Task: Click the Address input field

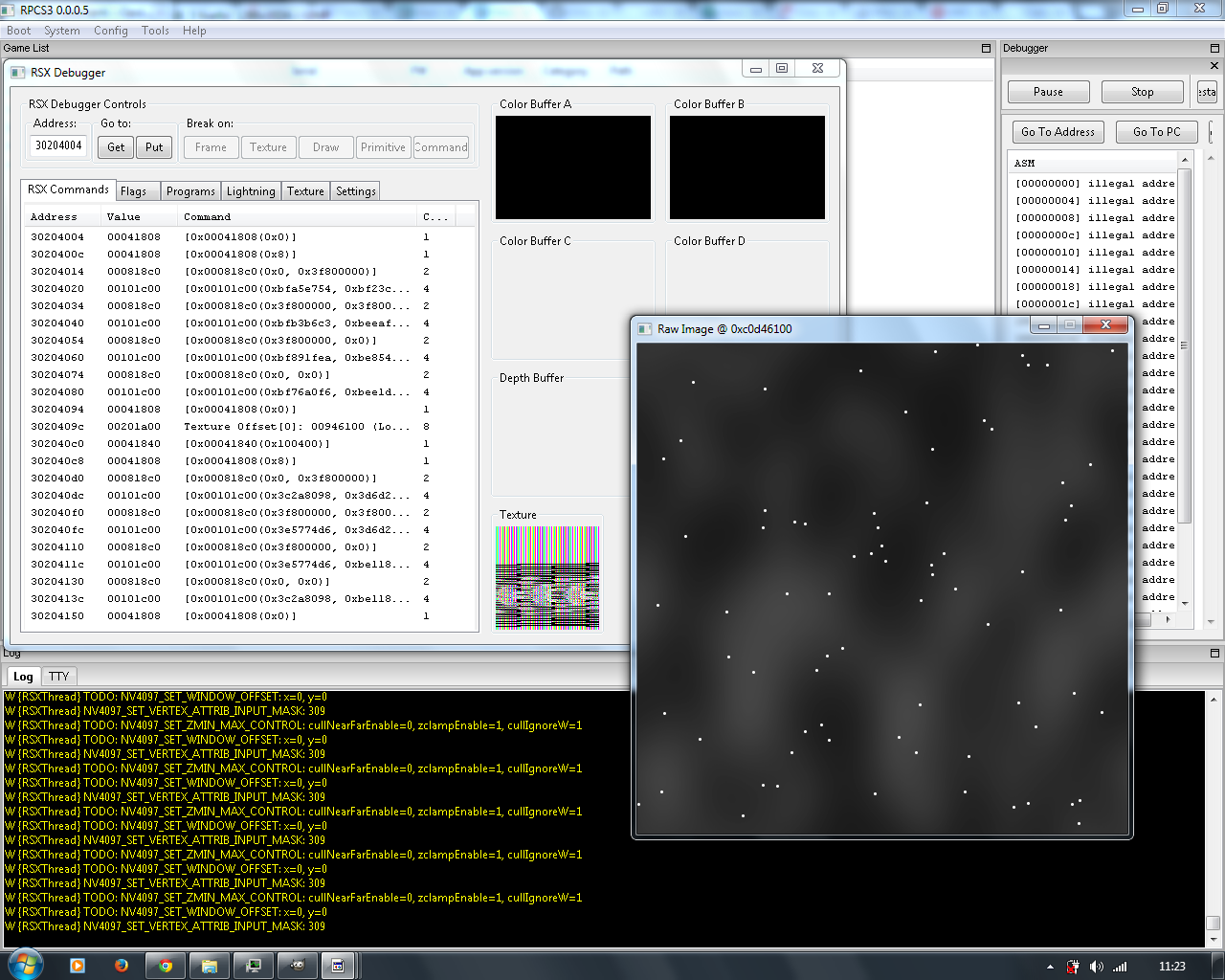Action: point(58,145)
